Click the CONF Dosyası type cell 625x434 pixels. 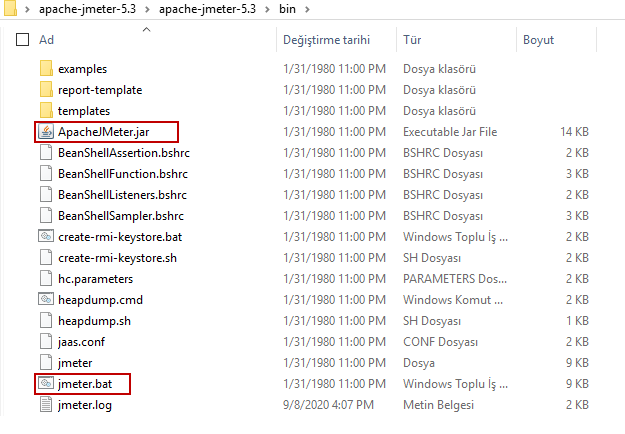pos(440,342)
